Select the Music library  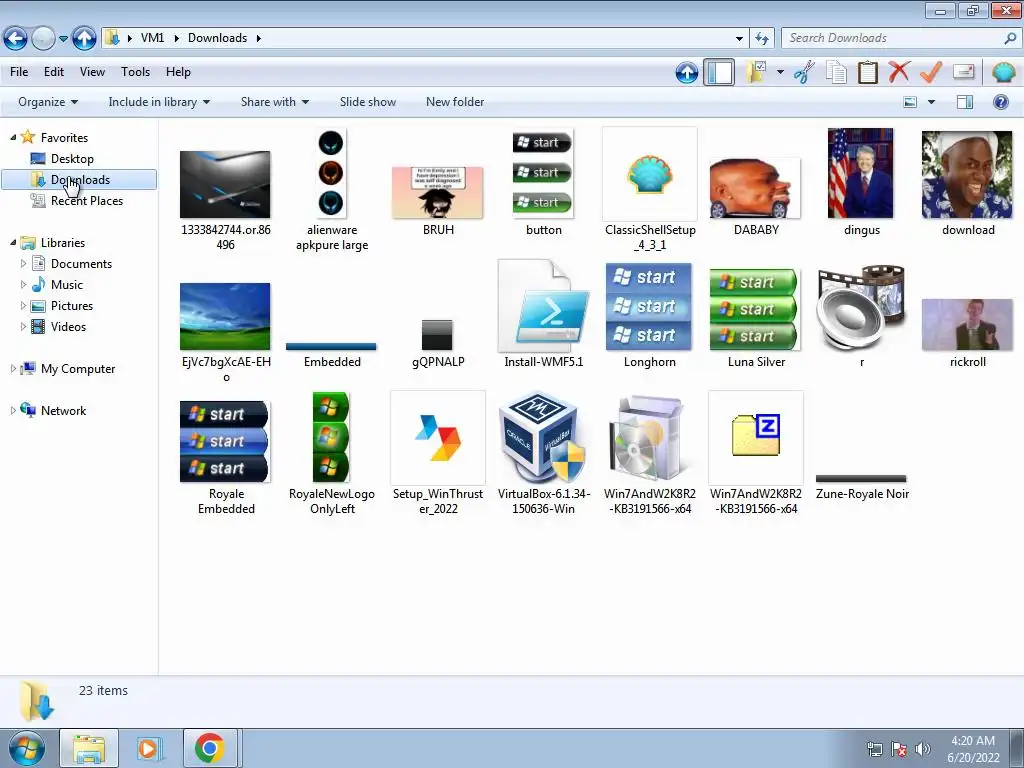pos(67,285)
